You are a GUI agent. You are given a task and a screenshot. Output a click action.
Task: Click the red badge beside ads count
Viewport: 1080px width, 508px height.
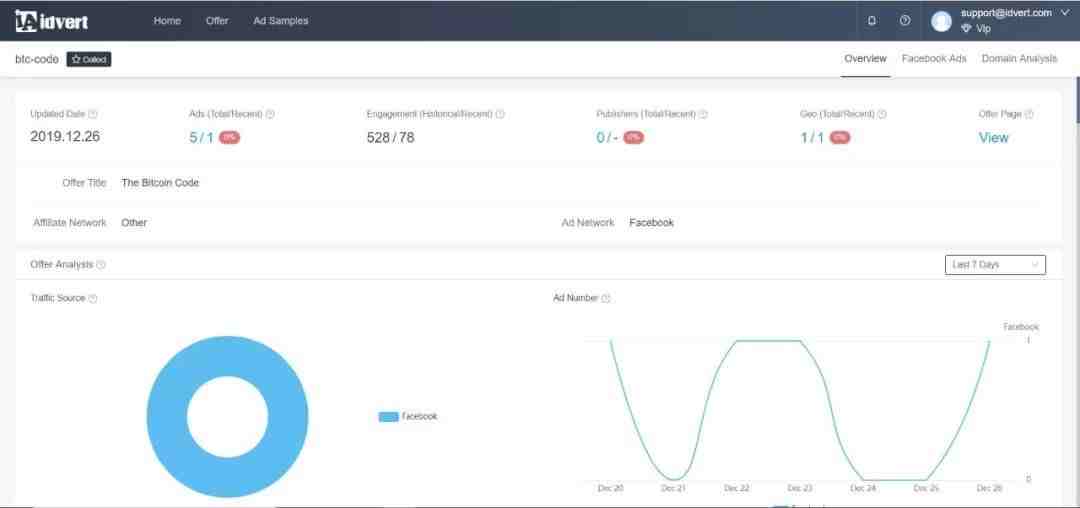229,138
